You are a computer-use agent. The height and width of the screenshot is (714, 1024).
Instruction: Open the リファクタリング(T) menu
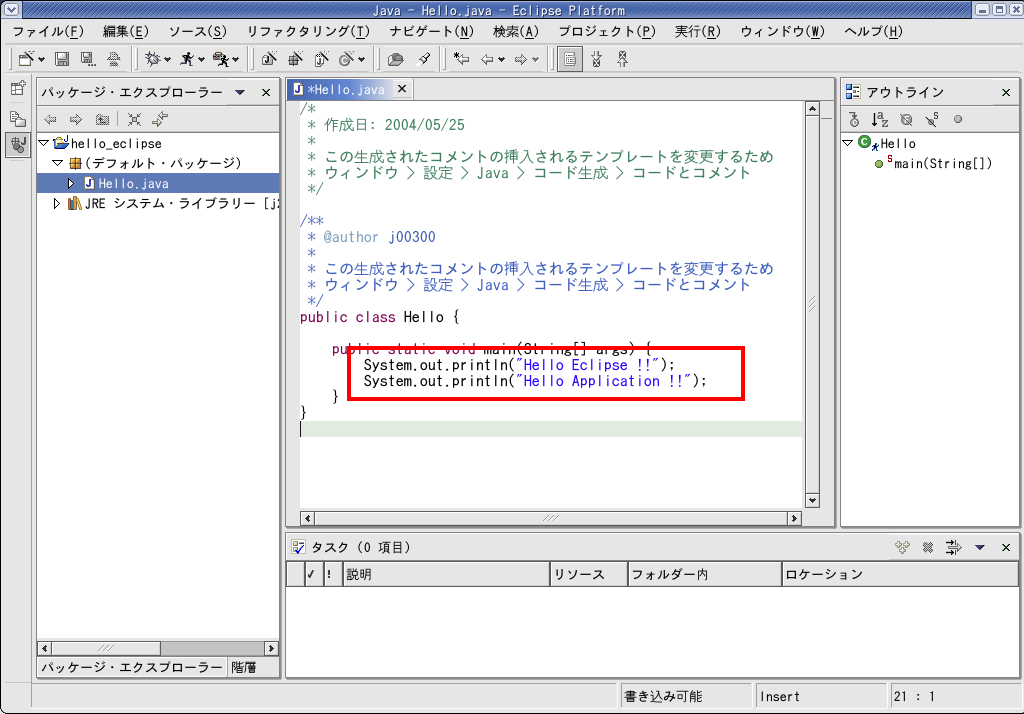(x=308, y=31)
